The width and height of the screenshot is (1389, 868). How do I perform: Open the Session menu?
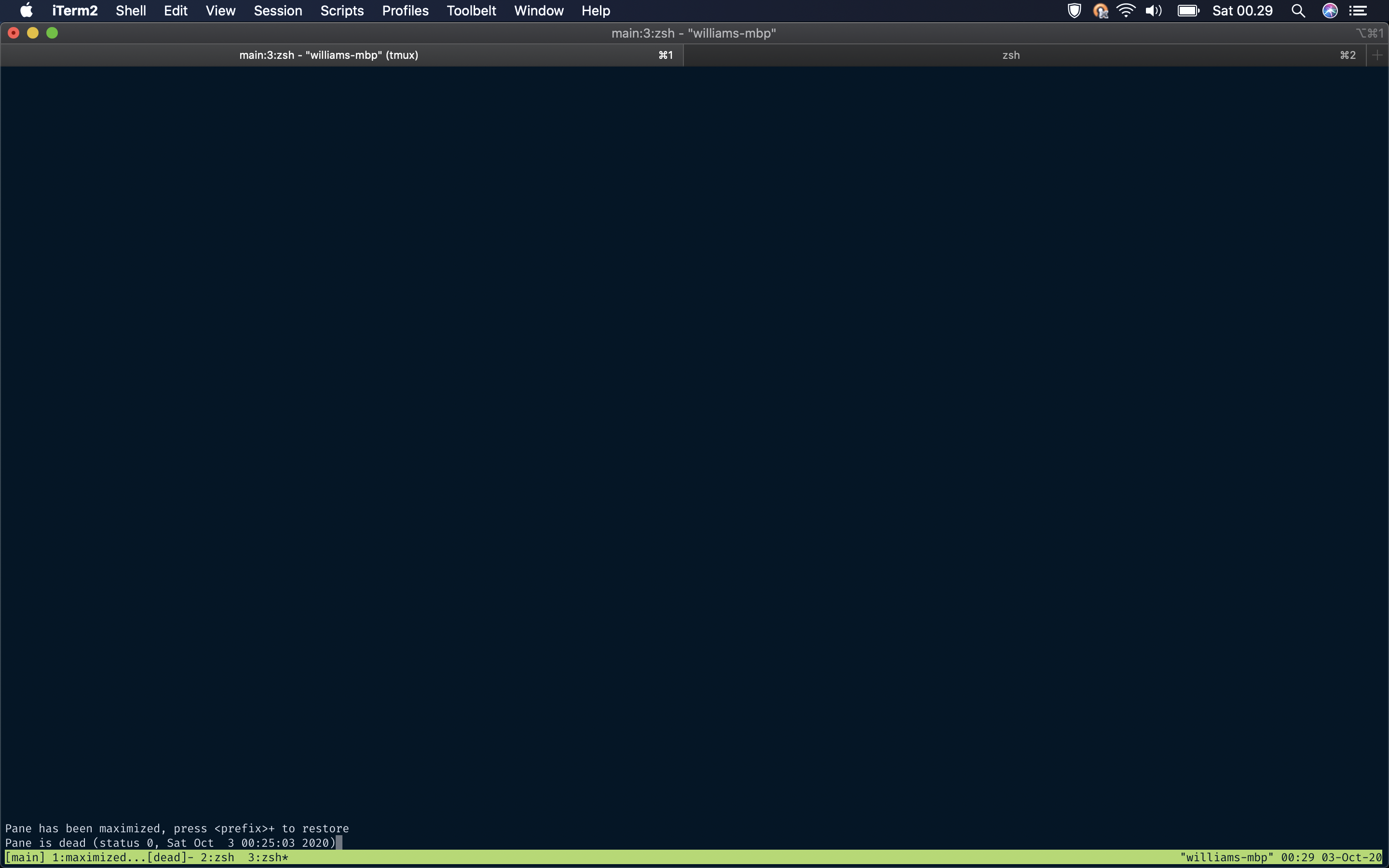[x=278, y=10]
